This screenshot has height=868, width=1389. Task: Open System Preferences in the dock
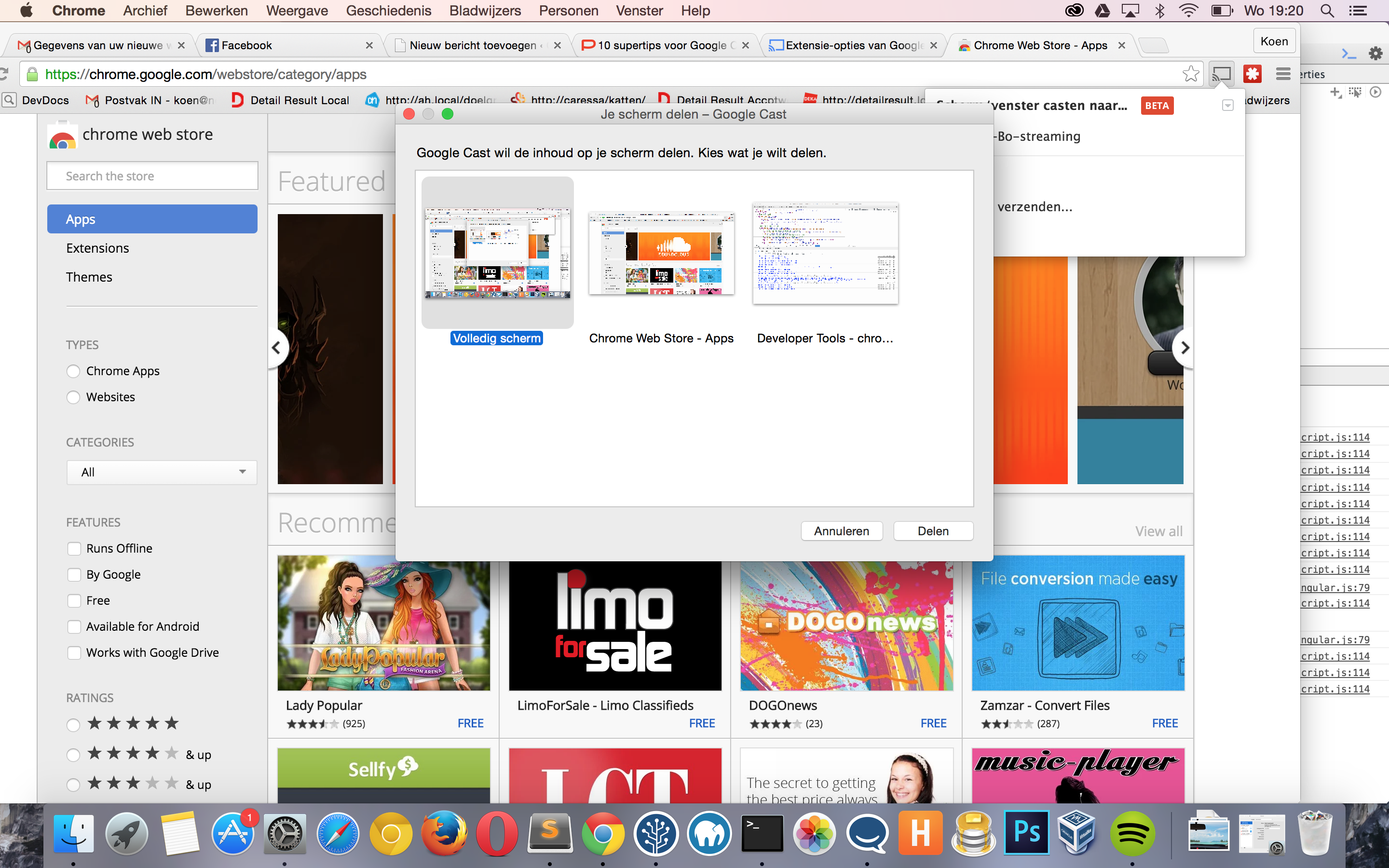pyautogui.click(x=285, y=834)
